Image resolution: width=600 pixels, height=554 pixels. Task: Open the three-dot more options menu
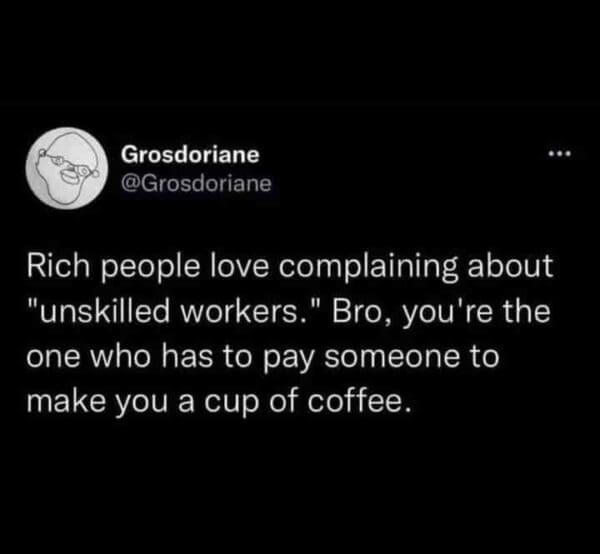559,155
